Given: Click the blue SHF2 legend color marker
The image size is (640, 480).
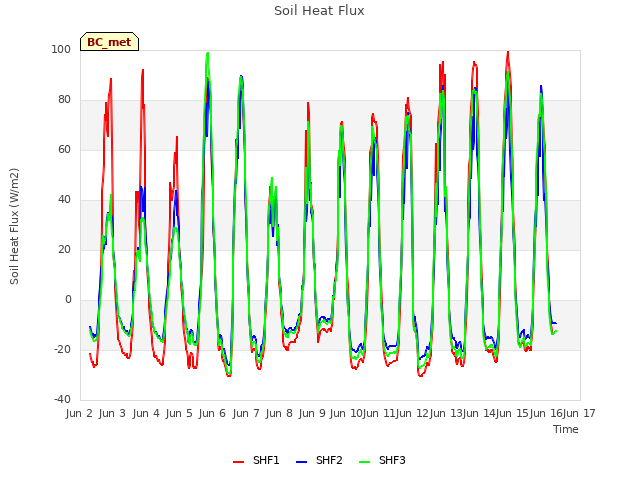Looking at the screenshot, I should point(301,462).
